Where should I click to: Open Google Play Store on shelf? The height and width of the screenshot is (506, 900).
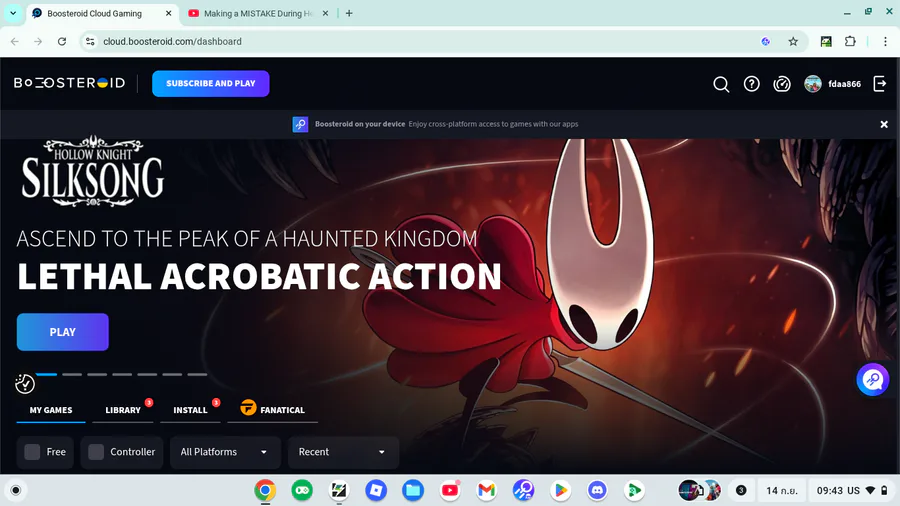560,491
